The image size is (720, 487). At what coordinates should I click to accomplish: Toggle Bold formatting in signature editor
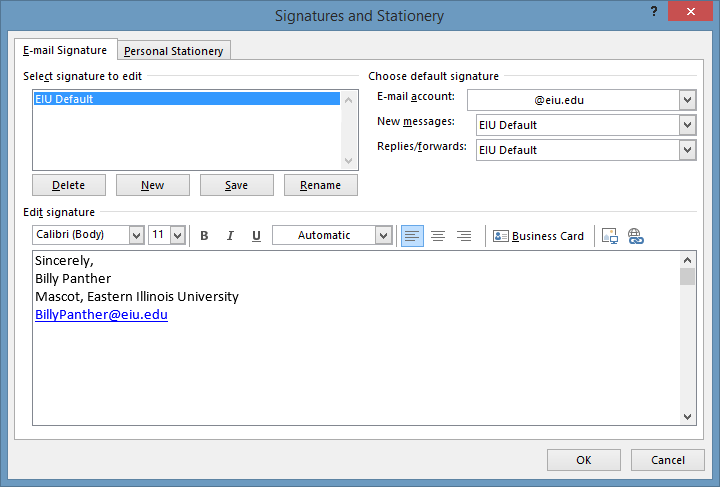(x=204, y=236)
